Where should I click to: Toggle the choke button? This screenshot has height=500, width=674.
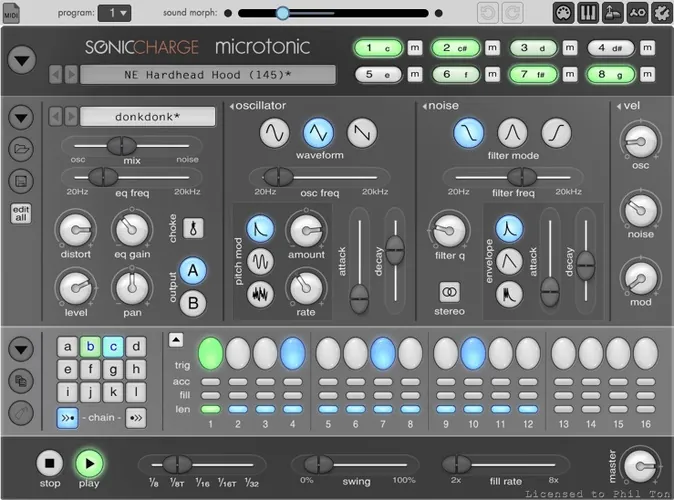tap(193, 228)
